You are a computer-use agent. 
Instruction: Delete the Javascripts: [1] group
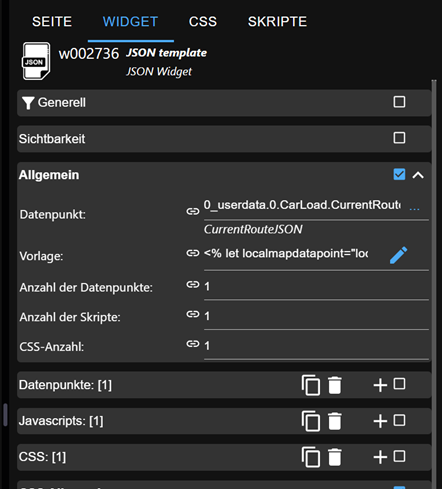pos(335,421)
